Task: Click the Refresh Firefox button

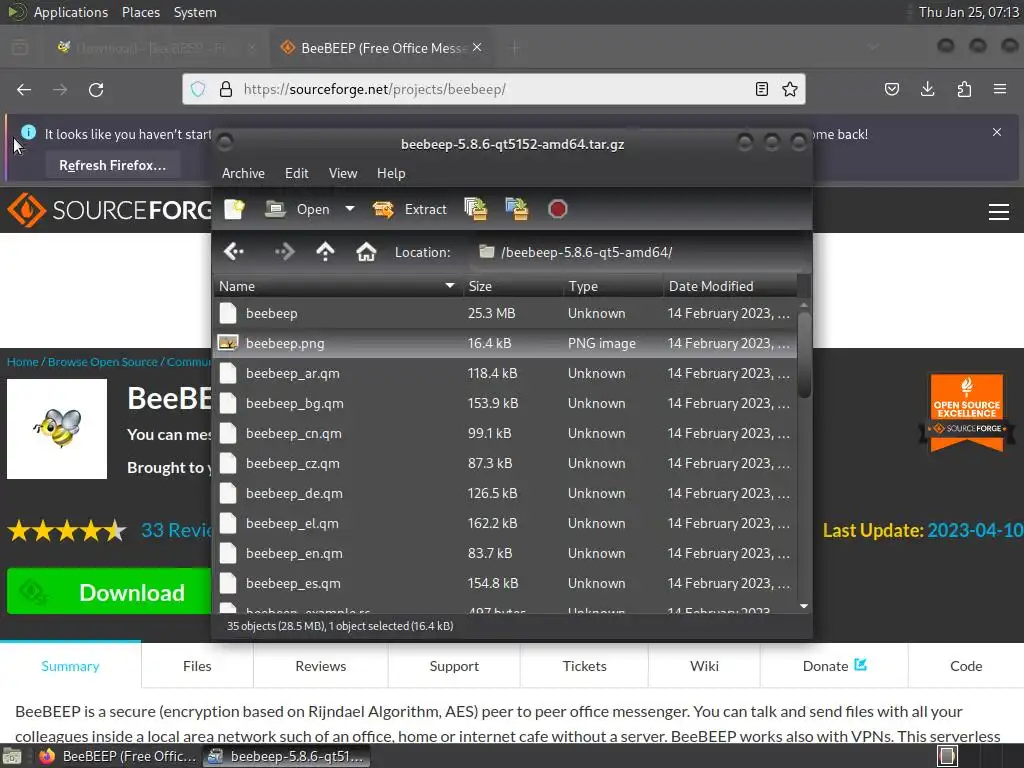Action: pos(112,165)
